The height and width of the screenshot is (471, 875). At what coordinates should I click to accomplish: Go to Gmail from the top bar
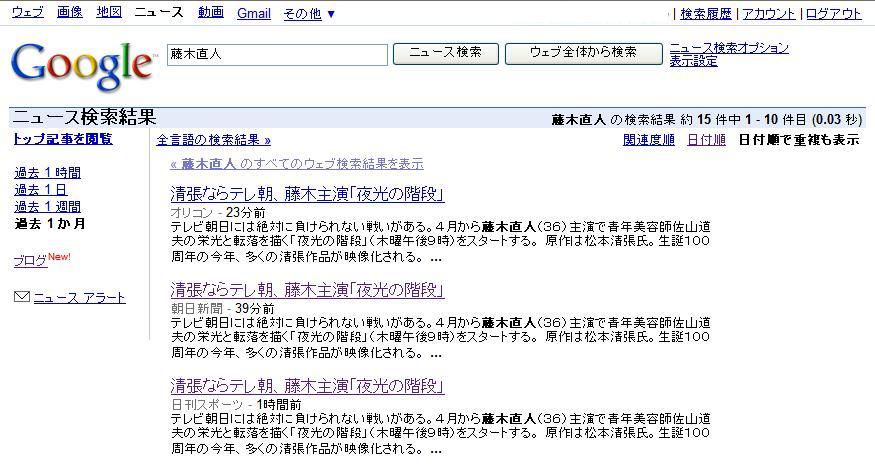tap(254, 13)
